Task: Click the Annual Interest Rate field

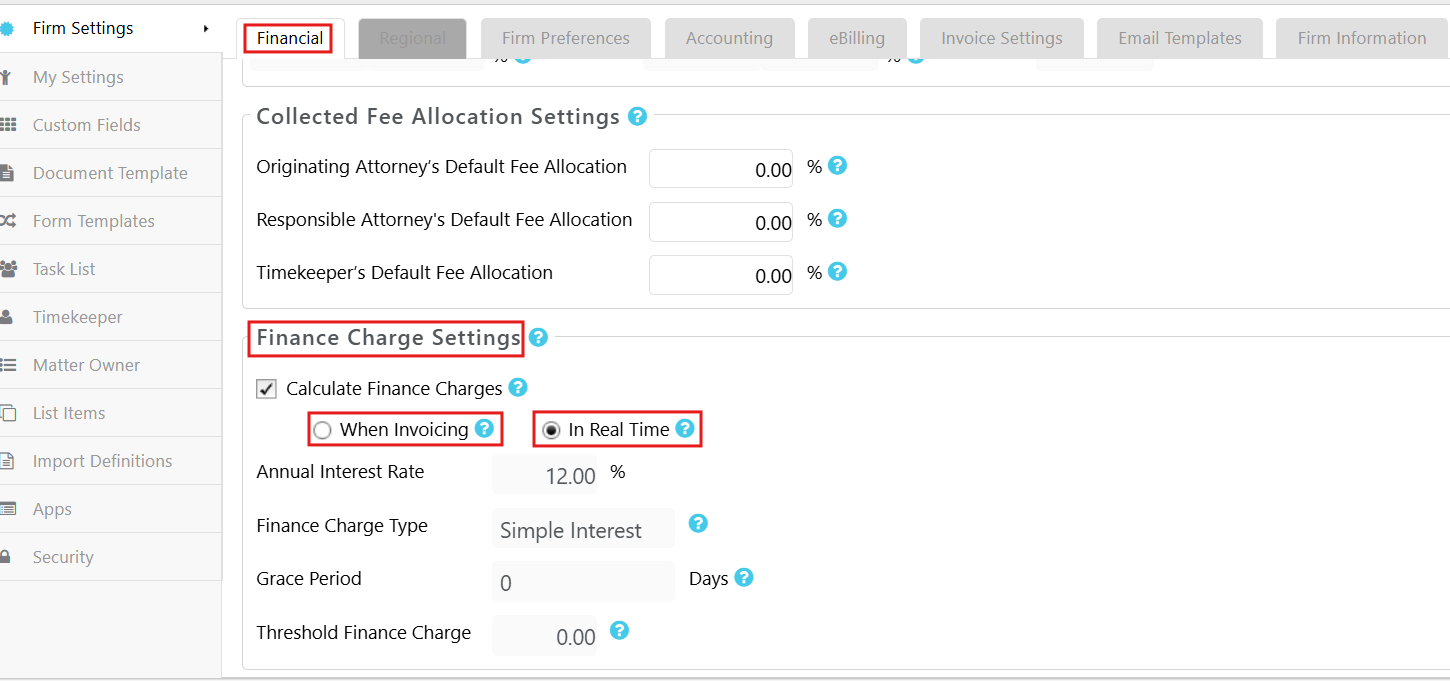Action: click(x=545, y=475)
